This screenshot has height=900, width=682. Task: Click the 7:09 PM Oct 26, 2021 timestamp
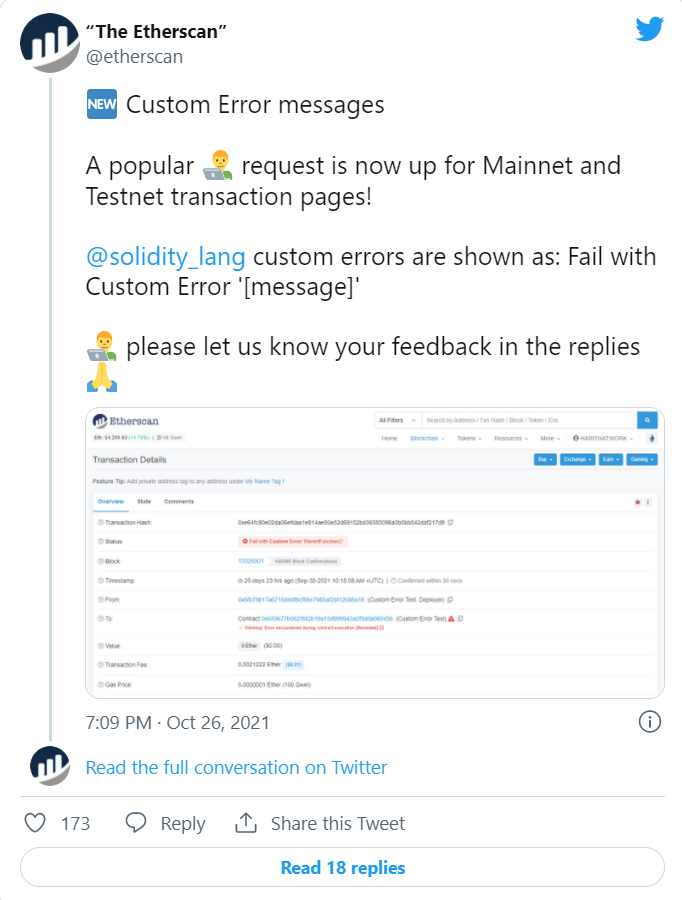click(x=177, y=722)
